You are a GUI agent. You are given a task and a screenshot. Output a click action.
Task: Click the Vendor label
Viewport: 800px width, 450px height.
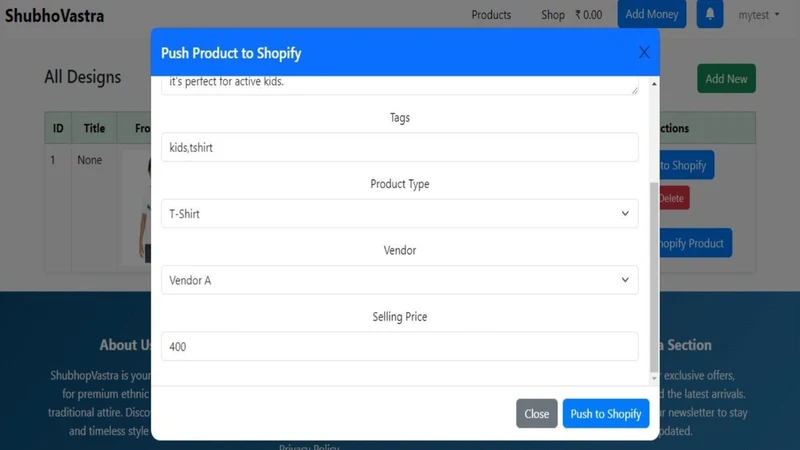click(399, 250)
